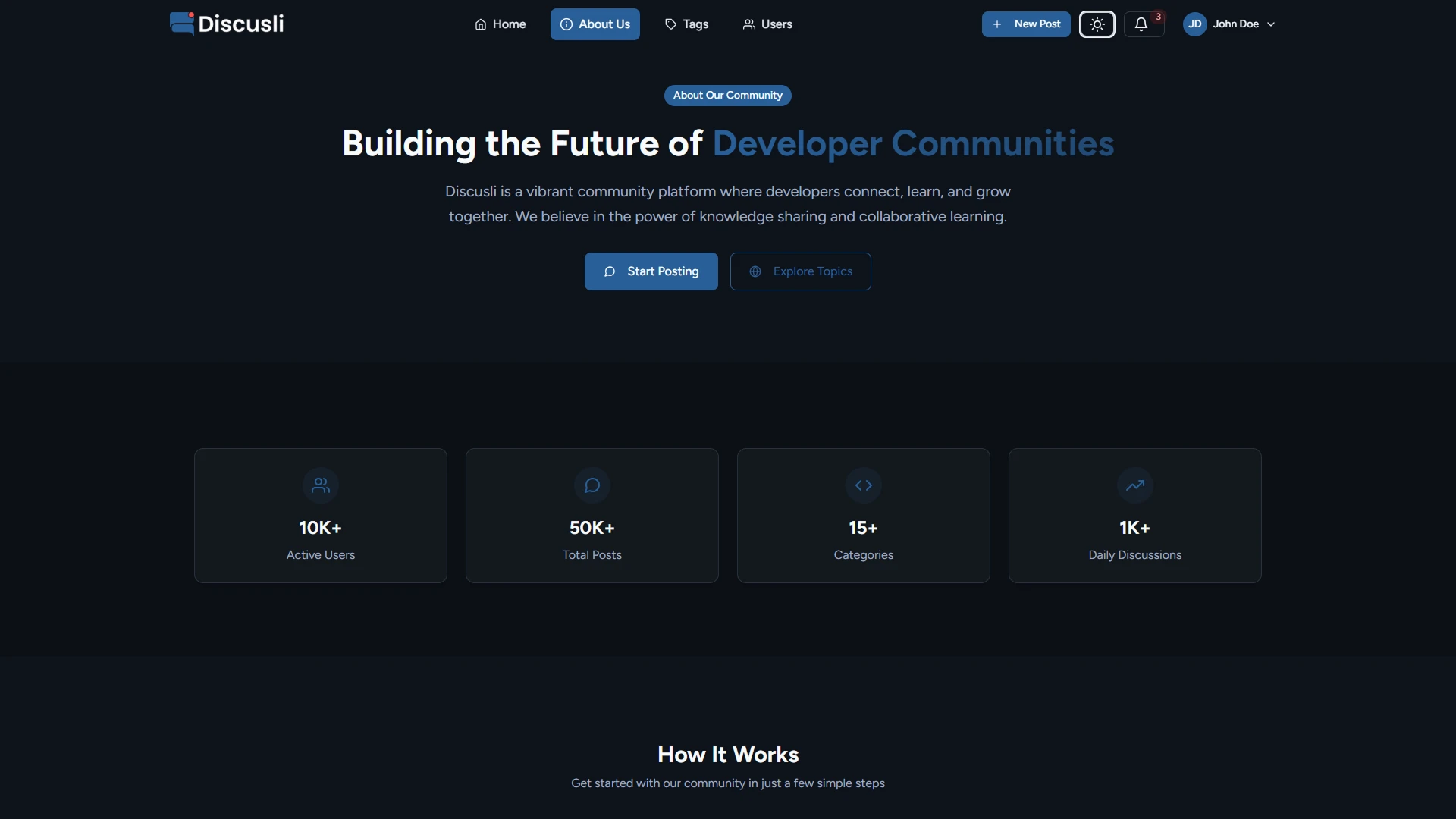The width and height of the screenshot is (1456, 819).
Task: Open the Users nav item
Action: coord(767,24)
